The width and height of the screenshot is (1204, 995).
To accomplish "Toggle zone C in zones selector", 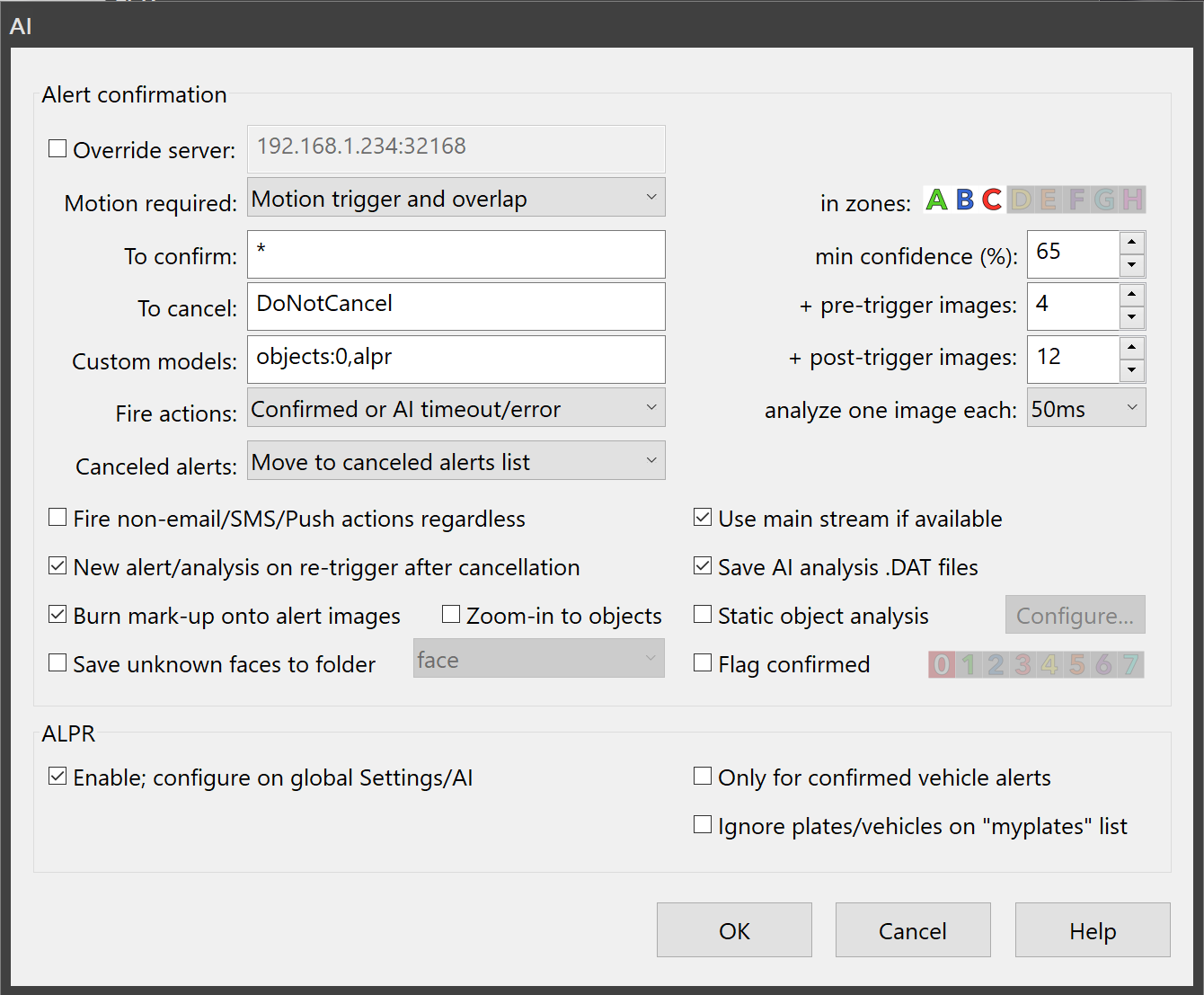I will 992,200.
